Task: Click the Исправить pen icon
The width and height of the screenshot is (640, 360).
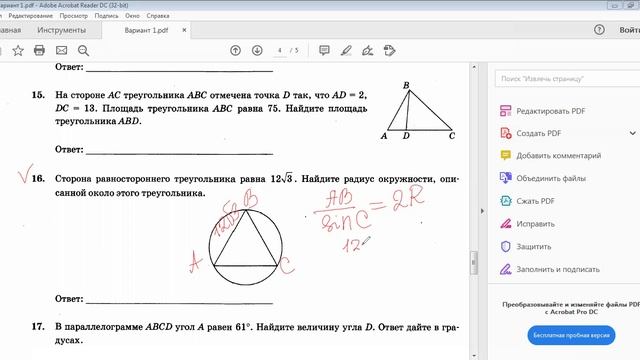Action: point(506,224)
